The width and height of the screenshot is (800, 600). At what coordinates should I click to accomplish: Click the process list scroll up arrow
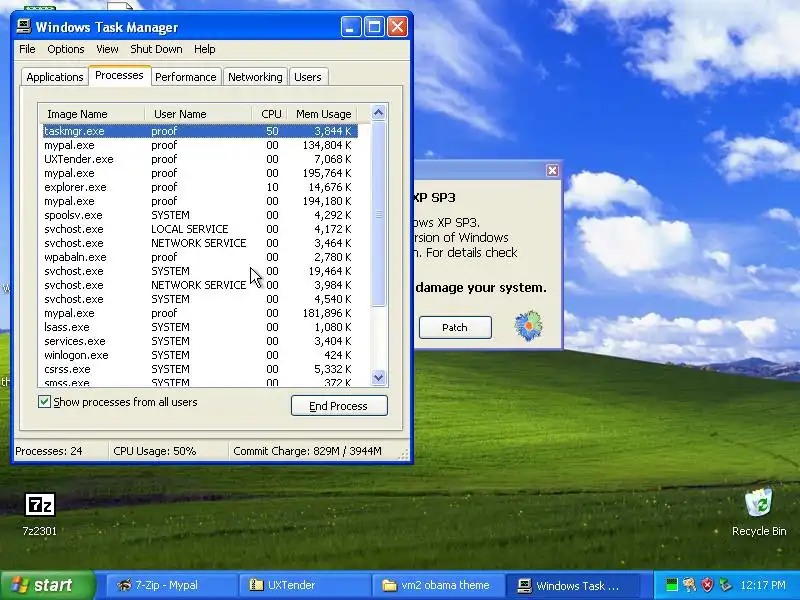(x=378, y=113)
